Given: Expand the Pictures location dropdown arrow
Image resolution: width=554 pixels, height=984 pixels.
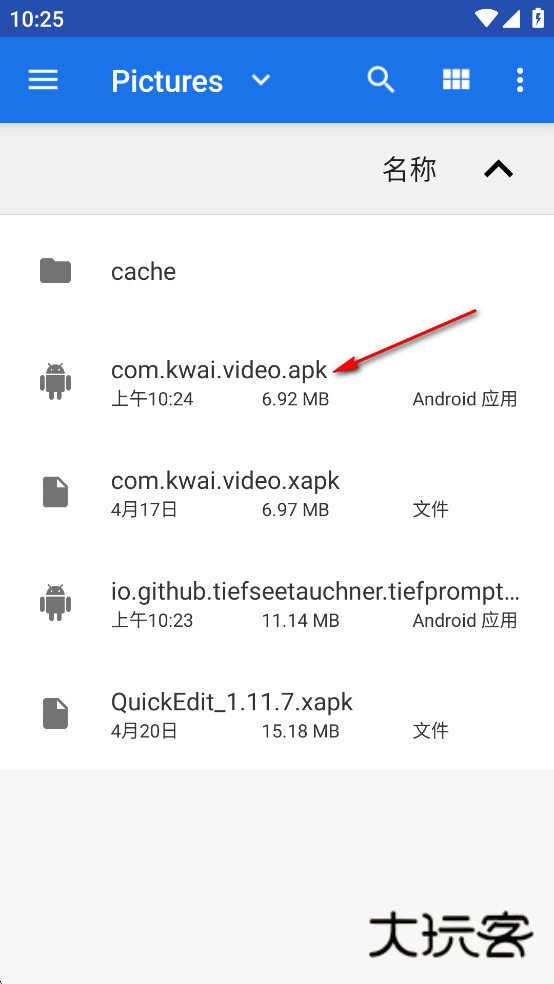Looking at the screenshot, I should (261, 80).
